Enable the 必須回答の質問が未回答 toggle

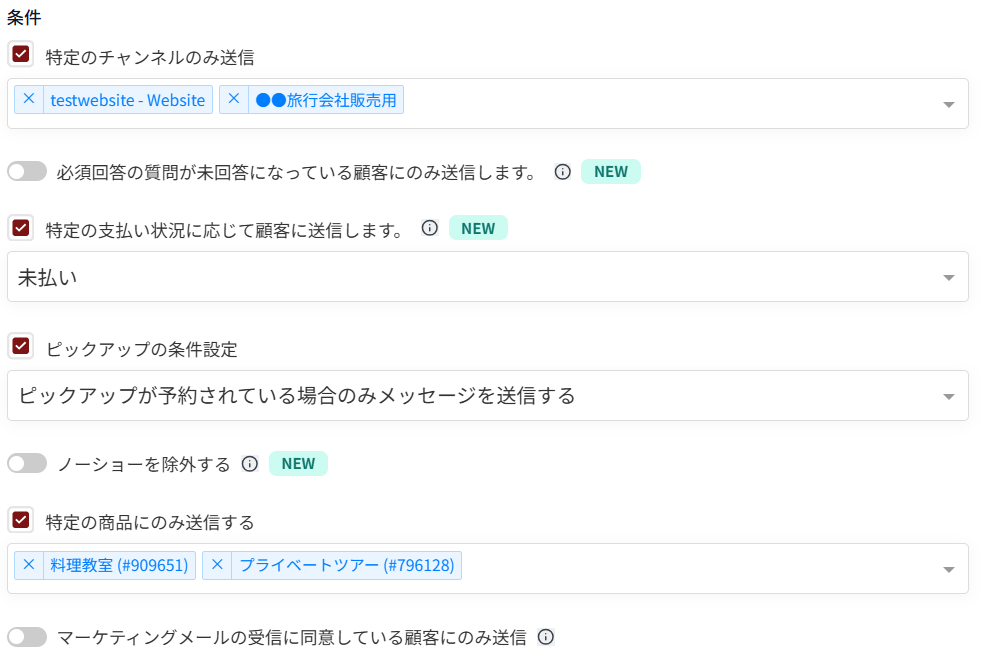click(x=27, y=172)
